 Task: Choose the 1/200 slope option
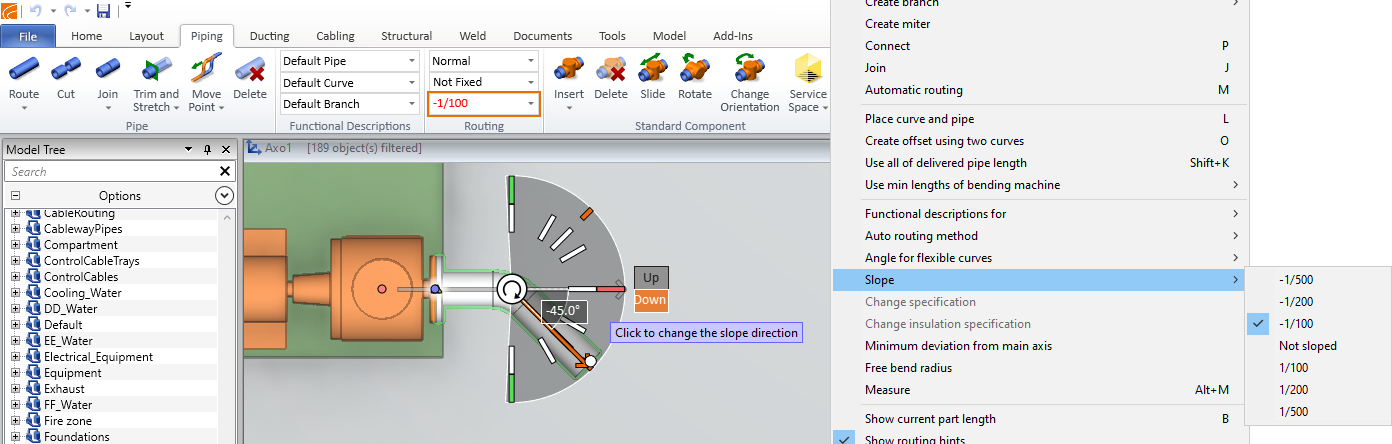(1318, 389)
